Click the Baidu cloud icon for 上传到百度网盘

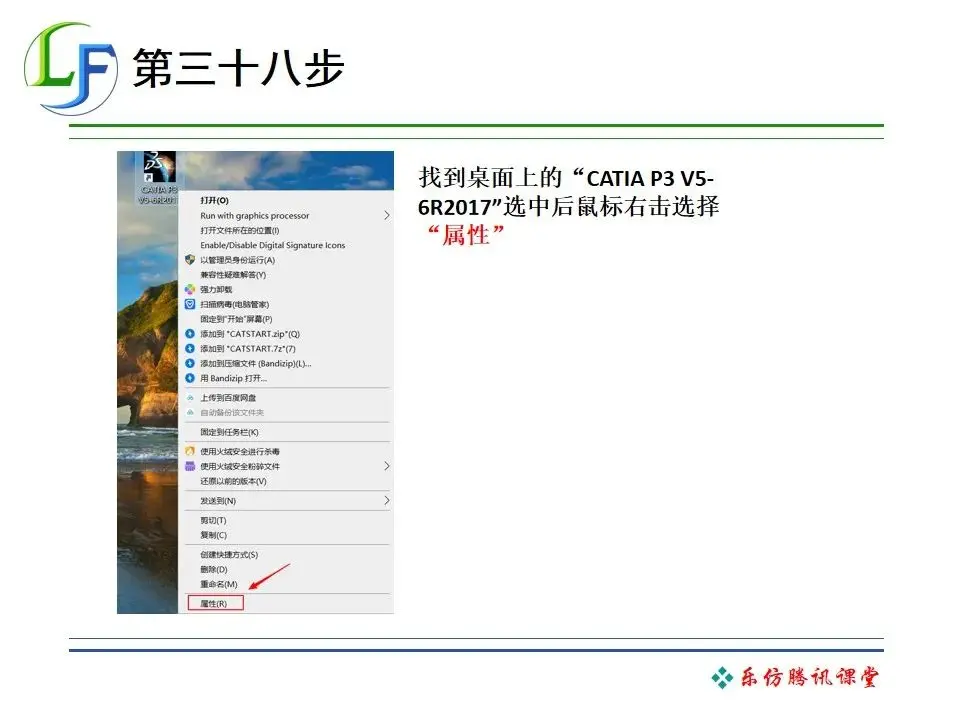(190, 398)
